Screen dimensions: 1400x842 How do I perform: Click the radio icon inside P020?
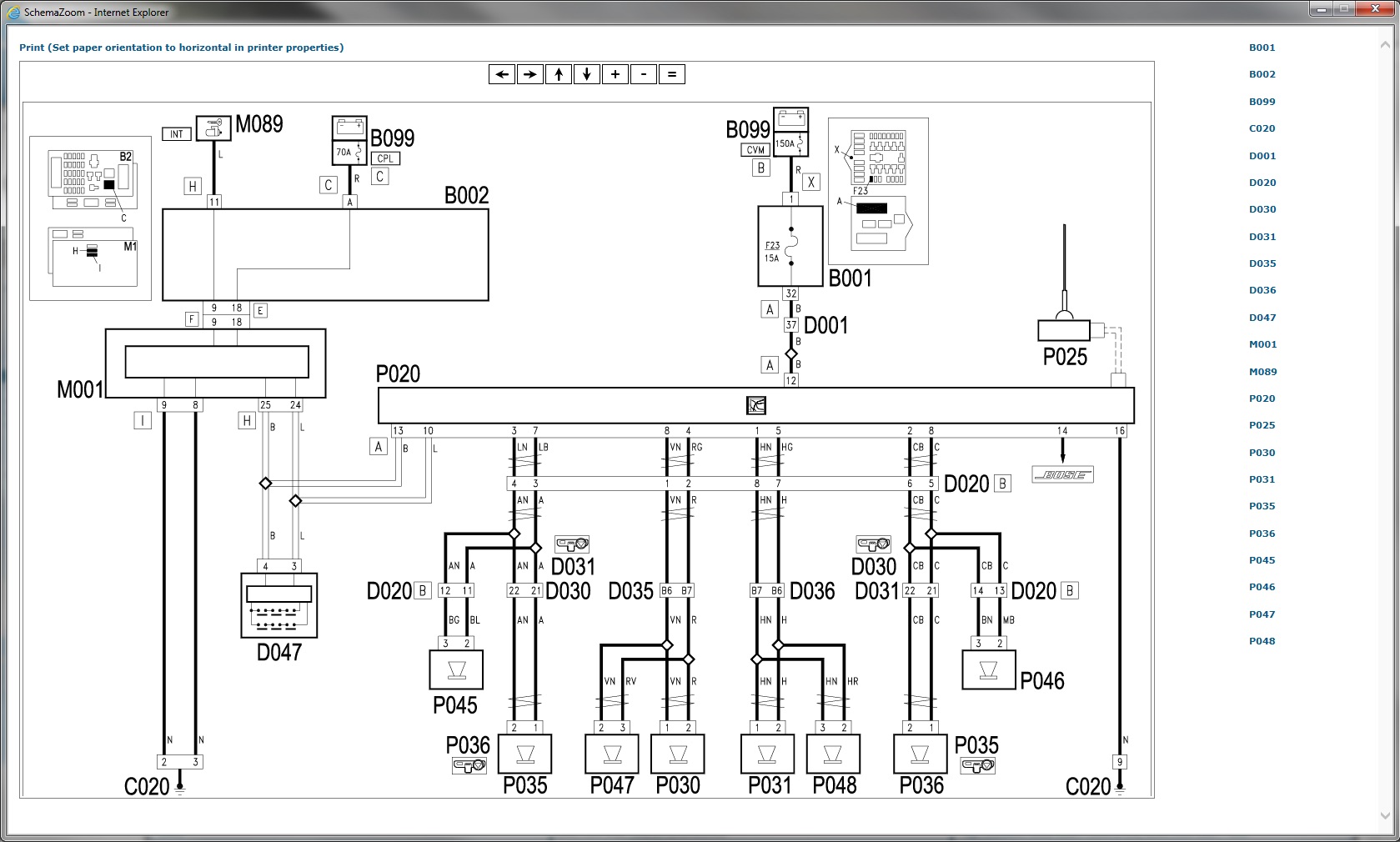pos(755,405)
